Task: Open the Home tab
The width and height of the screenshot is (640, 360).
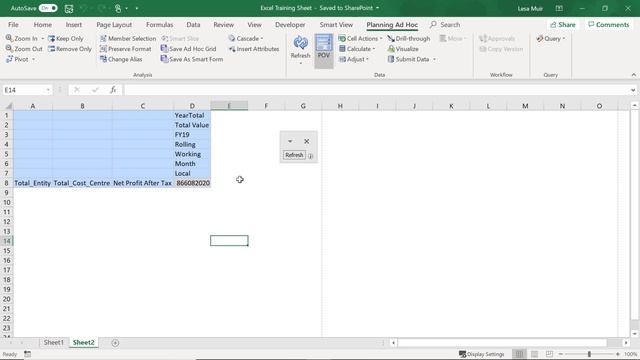Action: [x=42, y=24]
